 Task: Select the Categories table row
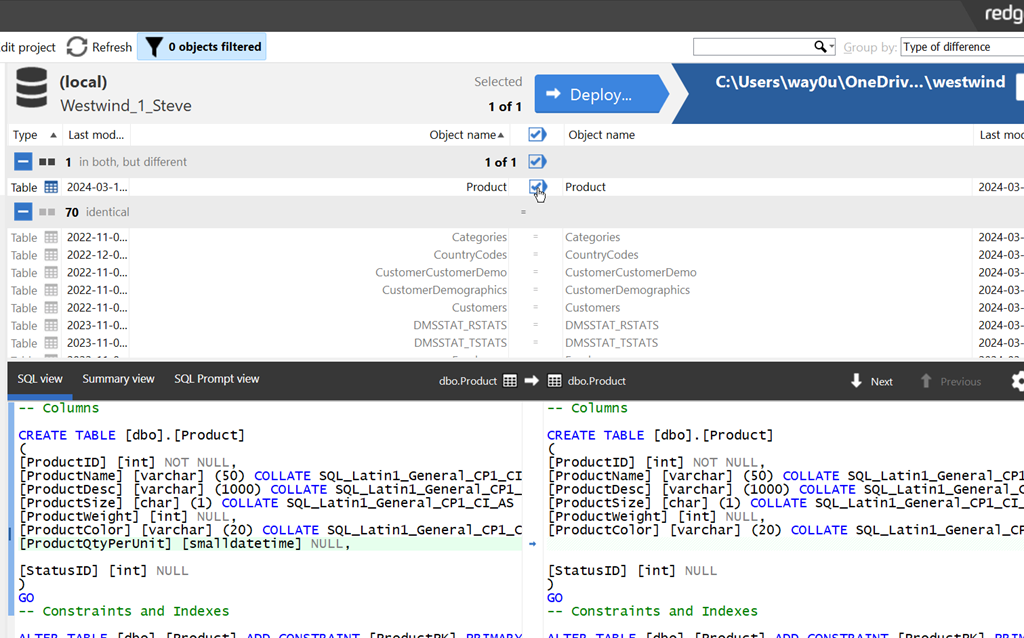click(x=479, y=238)
